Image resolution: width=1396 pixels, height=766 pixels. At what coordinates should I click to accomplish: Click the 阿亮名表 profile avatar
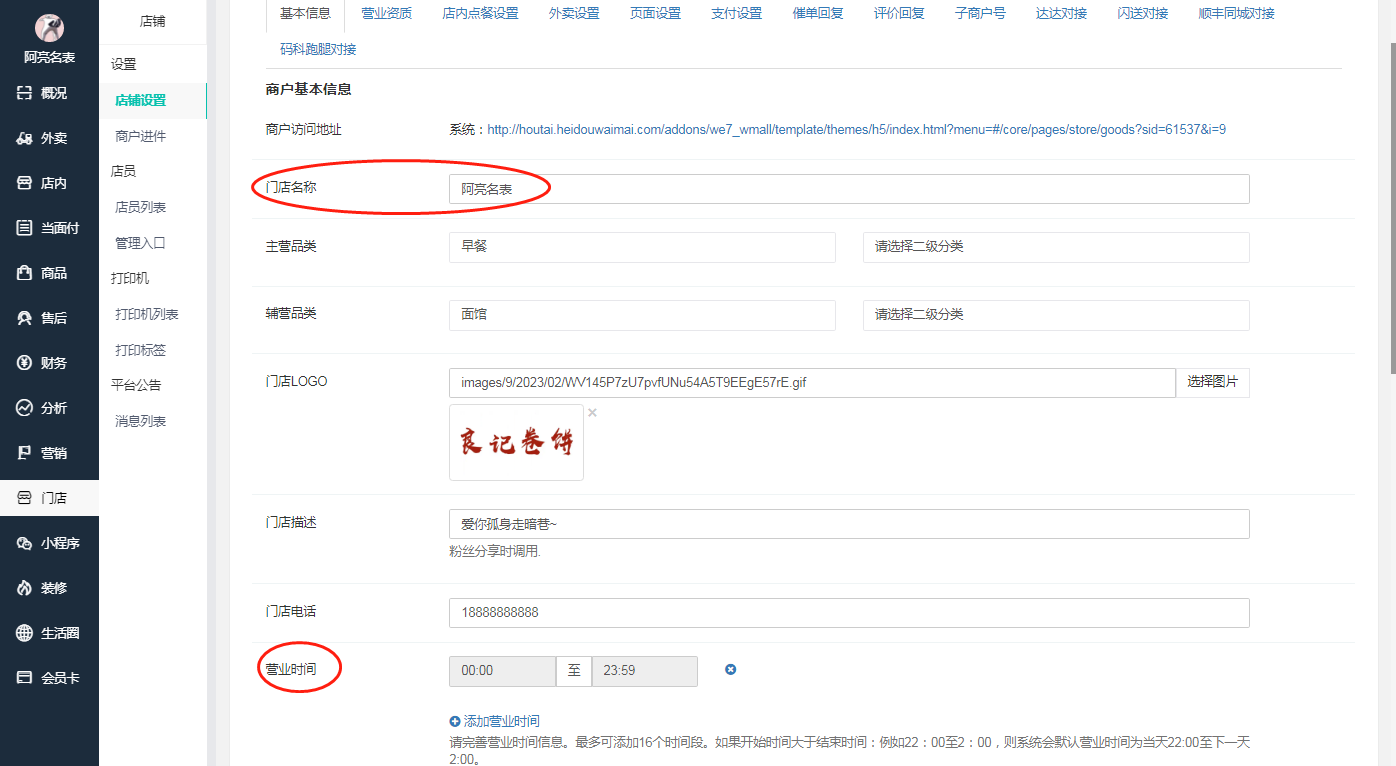49,27
